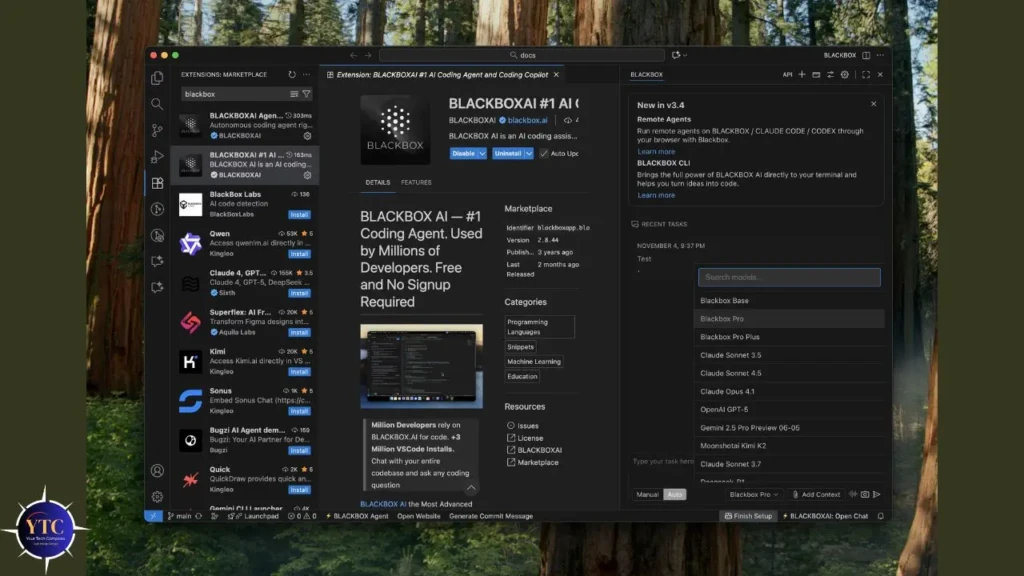Expand the BLACKBOX panel to fullscreen
This screenshot has width=1024, height=576.
[x=866, y=74]
